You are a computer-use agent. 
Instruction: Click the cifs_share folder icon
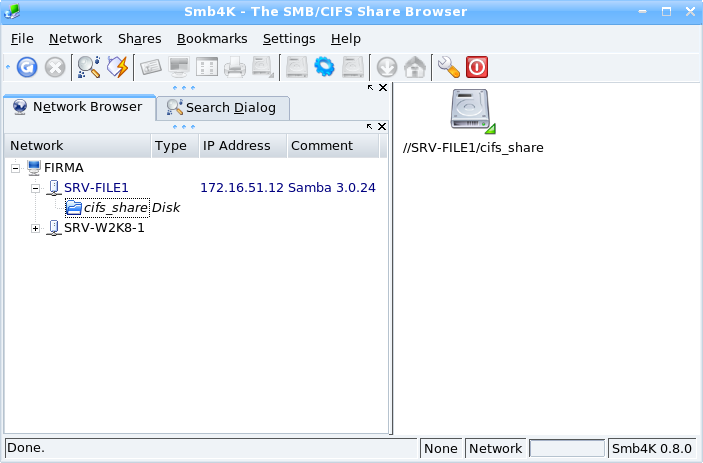pyautogui.click(x=74, y=208)
